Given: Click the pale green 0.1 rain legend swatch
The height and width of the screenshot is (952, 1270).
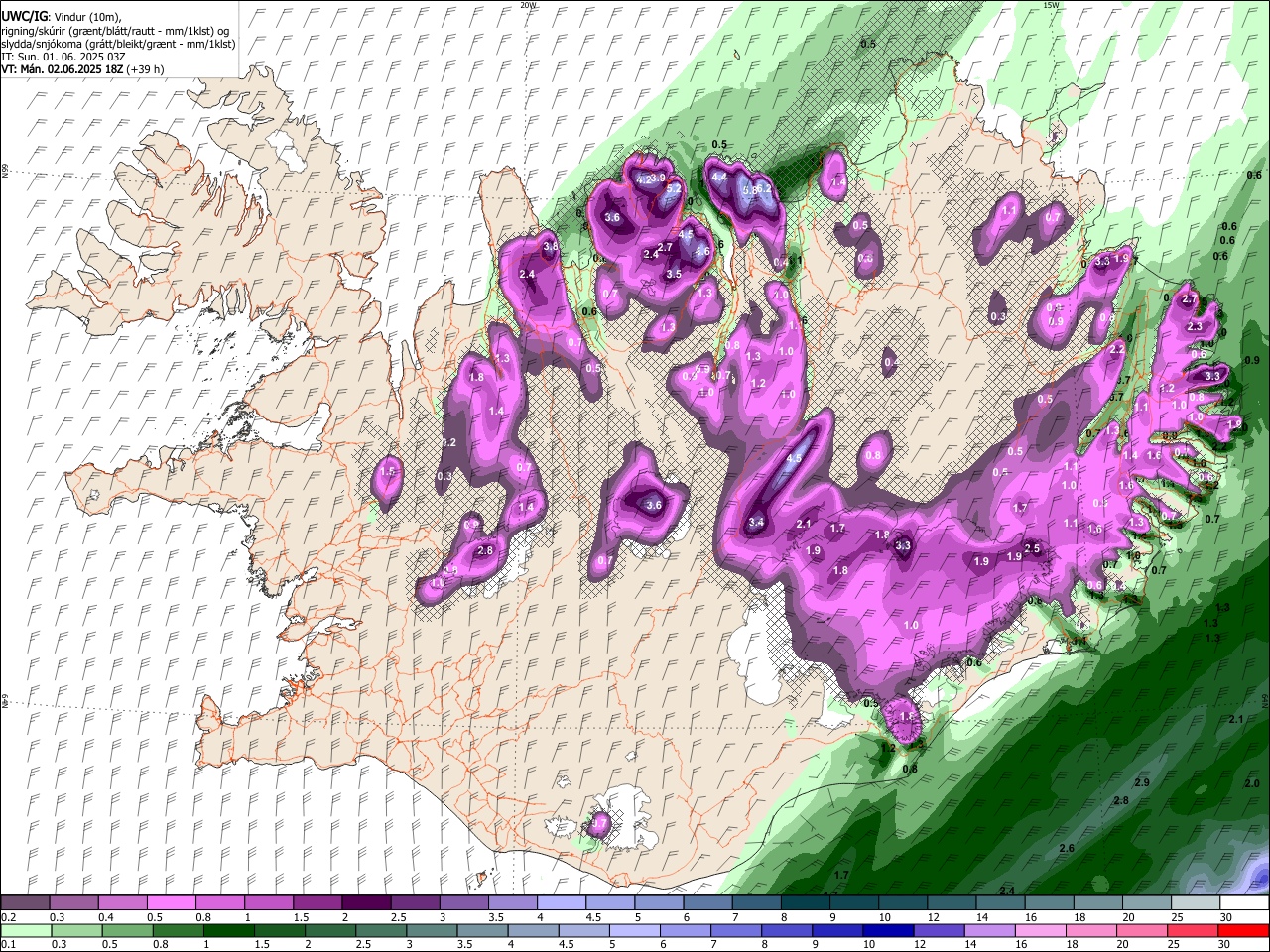Looking at the screenshot, I should point(25,930).
